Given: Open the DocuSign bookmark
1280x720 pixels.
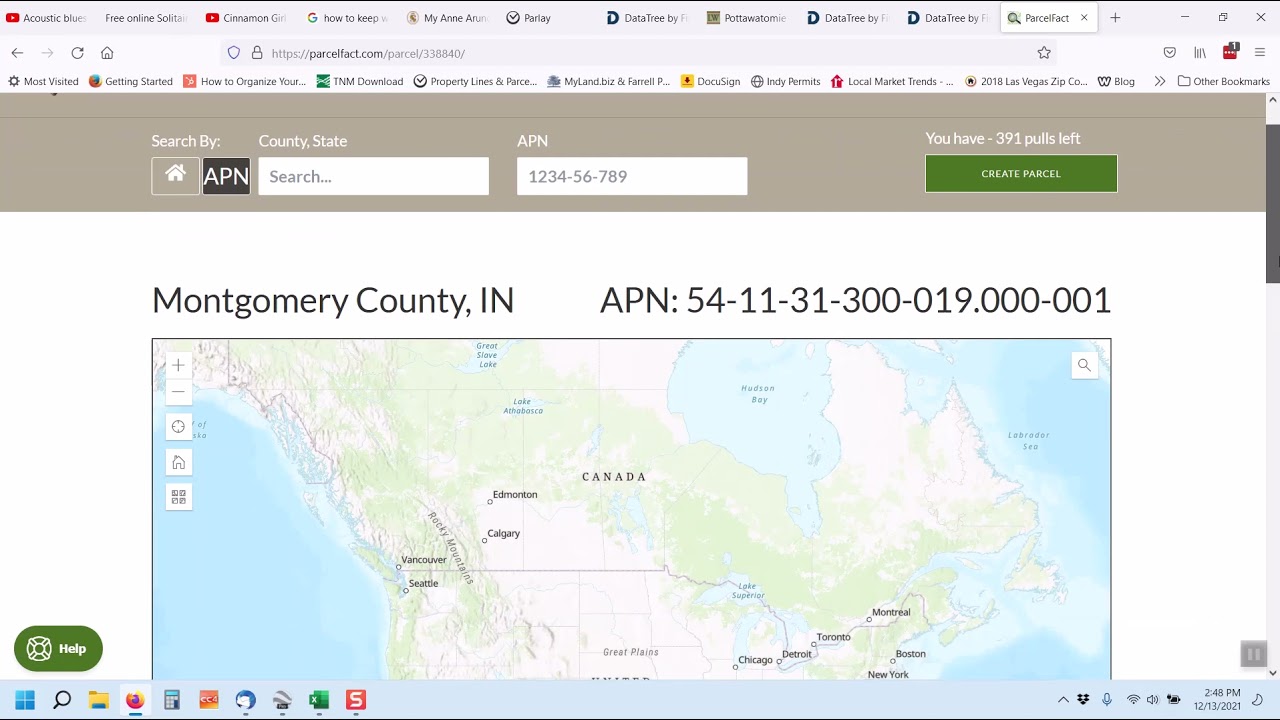Looking at the screenshot, I should point(711,82).
